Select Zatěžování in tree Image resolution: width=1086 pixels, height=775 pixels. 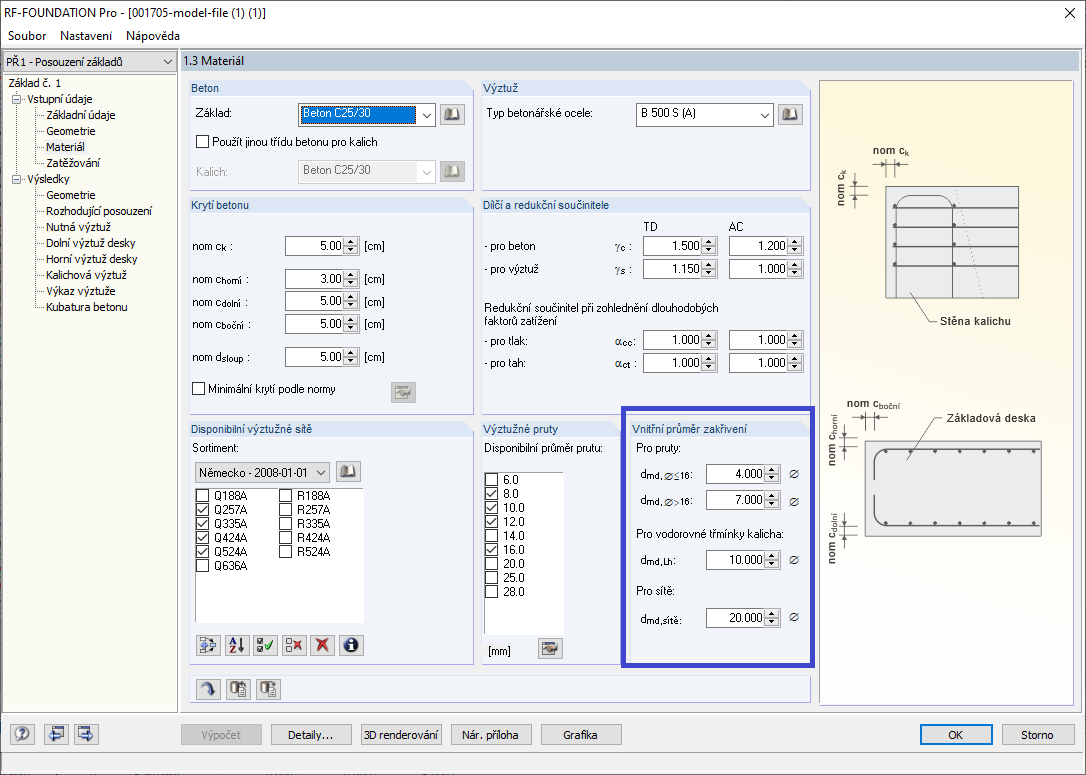click(x=73, y=163)
